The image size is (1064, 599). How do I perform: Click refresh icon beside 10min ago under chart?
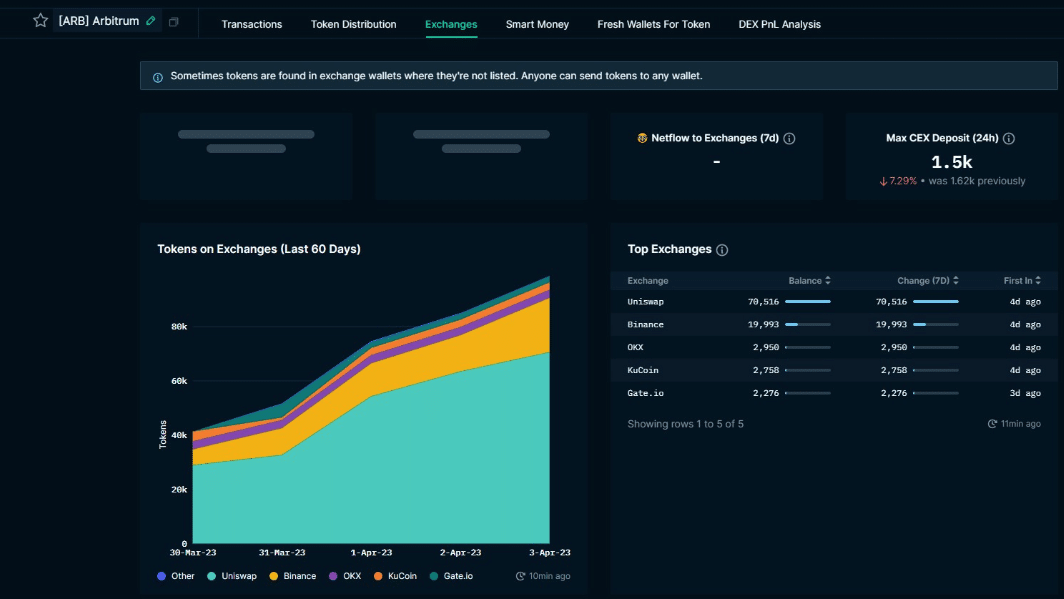521,576
